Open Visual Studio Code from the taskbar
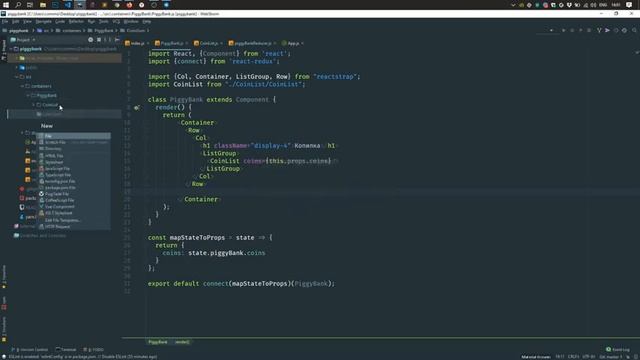This screenshot has height=360, width=640. tap(67, 5)
